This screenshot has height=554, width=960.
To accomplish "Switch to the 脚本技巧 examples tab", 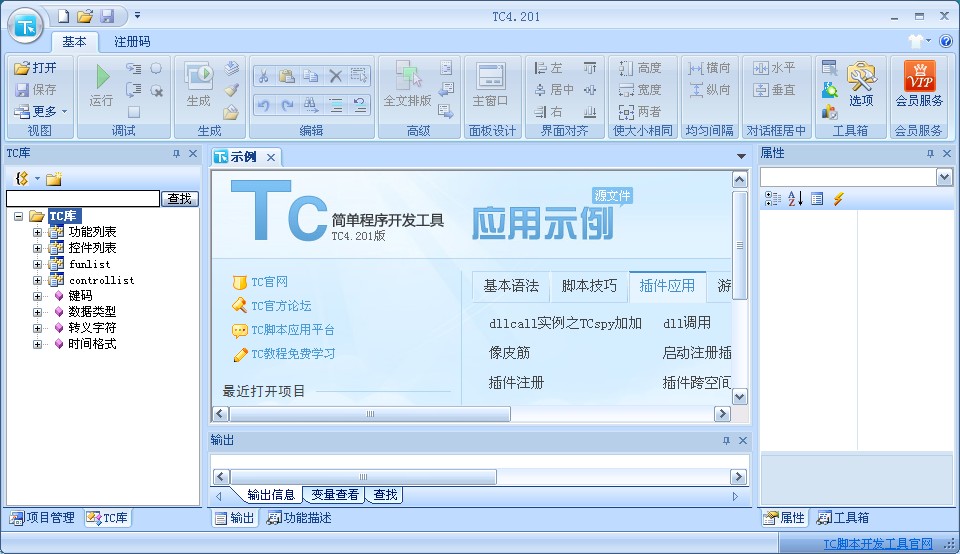I will (x=589, y=286).
